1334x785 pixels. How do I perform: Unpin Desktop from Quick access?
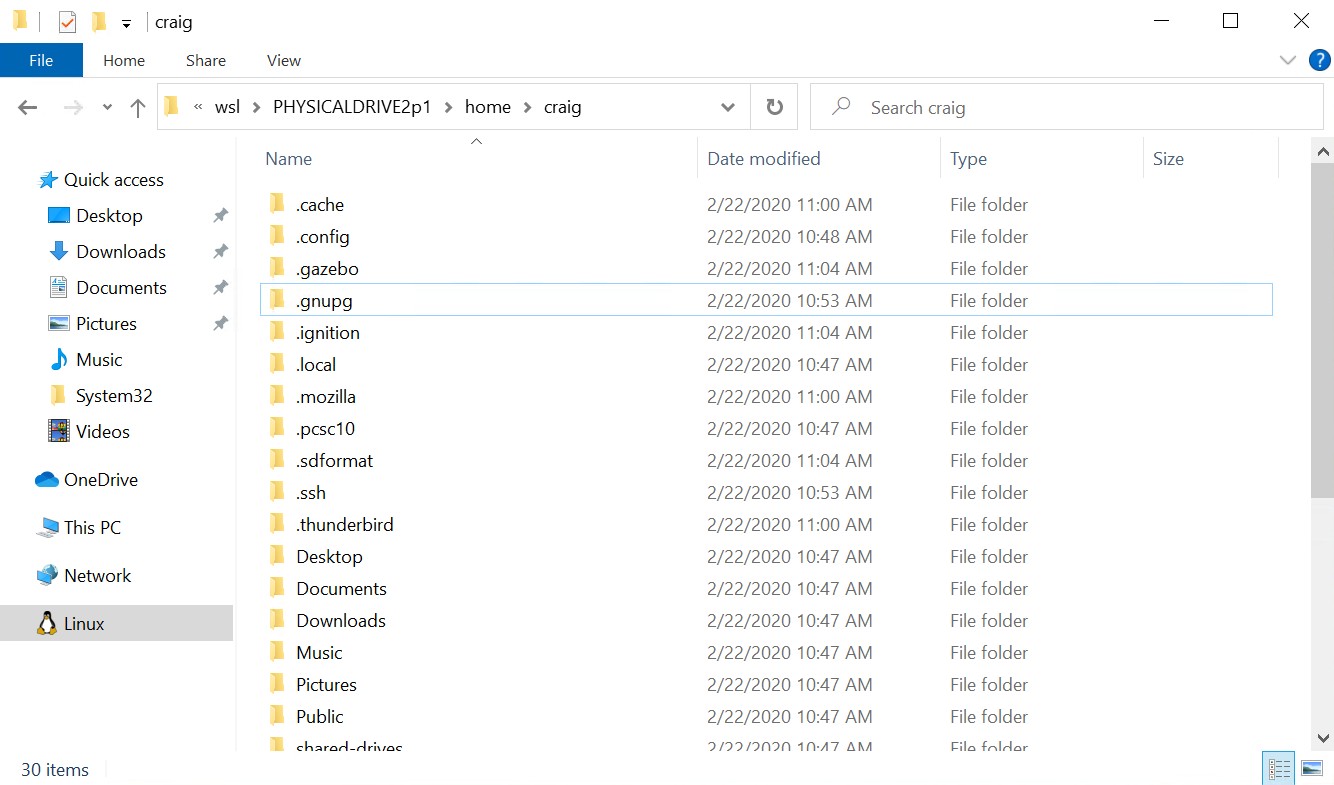click(220, 216)
